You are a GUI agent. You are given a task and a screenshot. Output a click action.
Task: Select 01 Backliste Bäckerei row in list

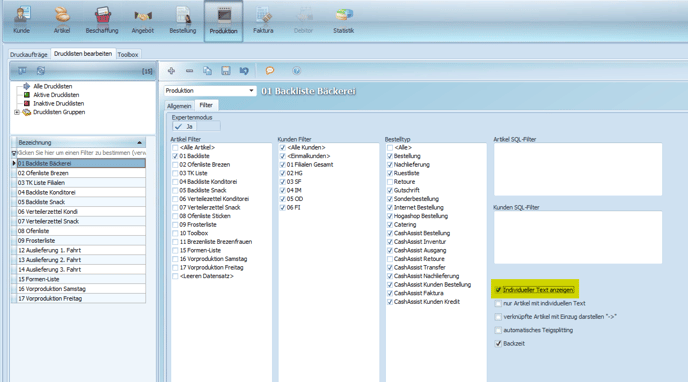[x=81, y=164]
